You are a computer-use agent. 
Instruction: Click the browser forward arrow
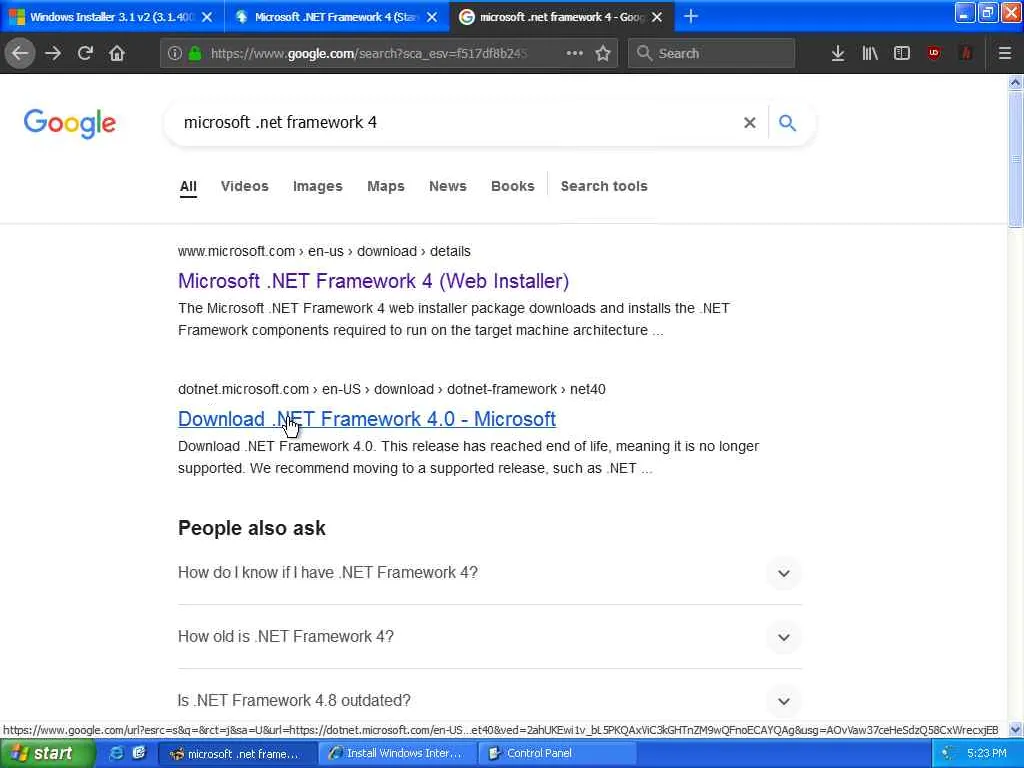coord(53,53)
